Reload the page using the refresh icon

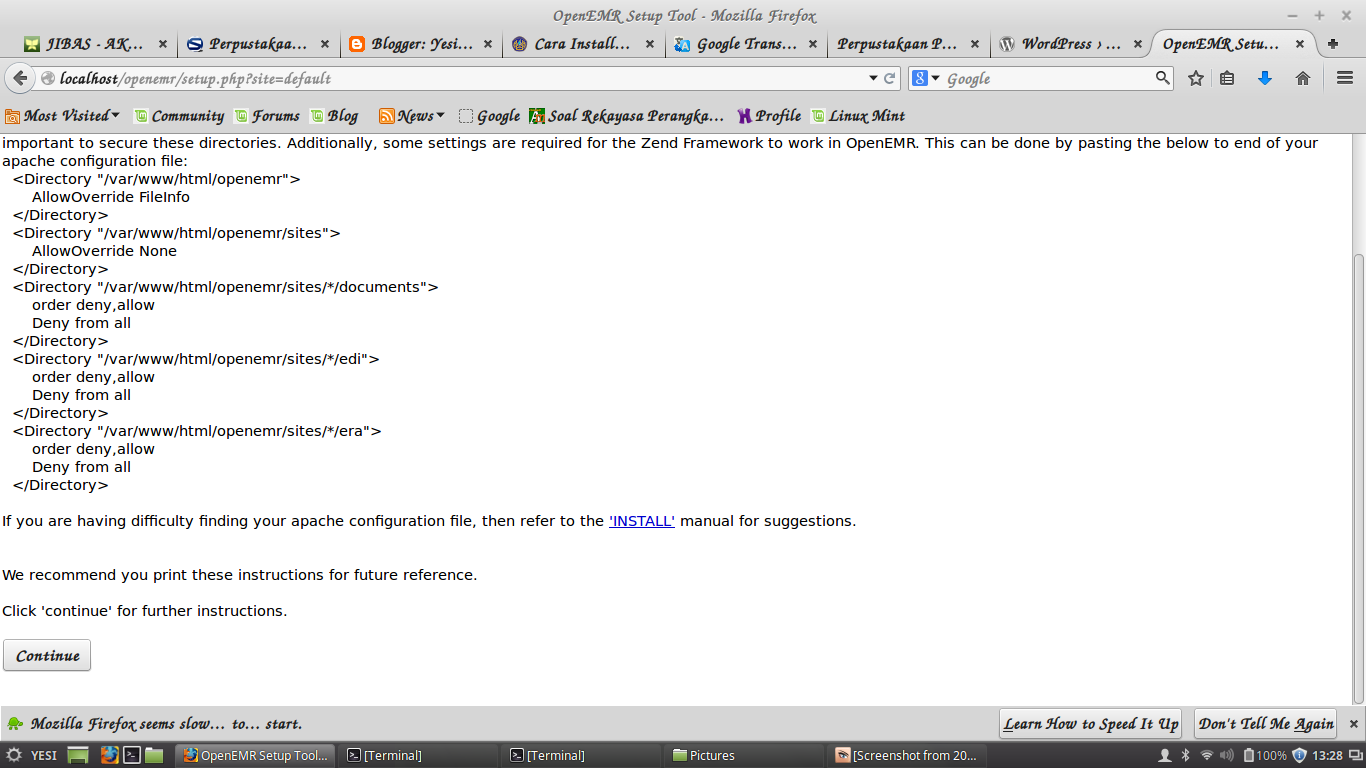point(889,78)
